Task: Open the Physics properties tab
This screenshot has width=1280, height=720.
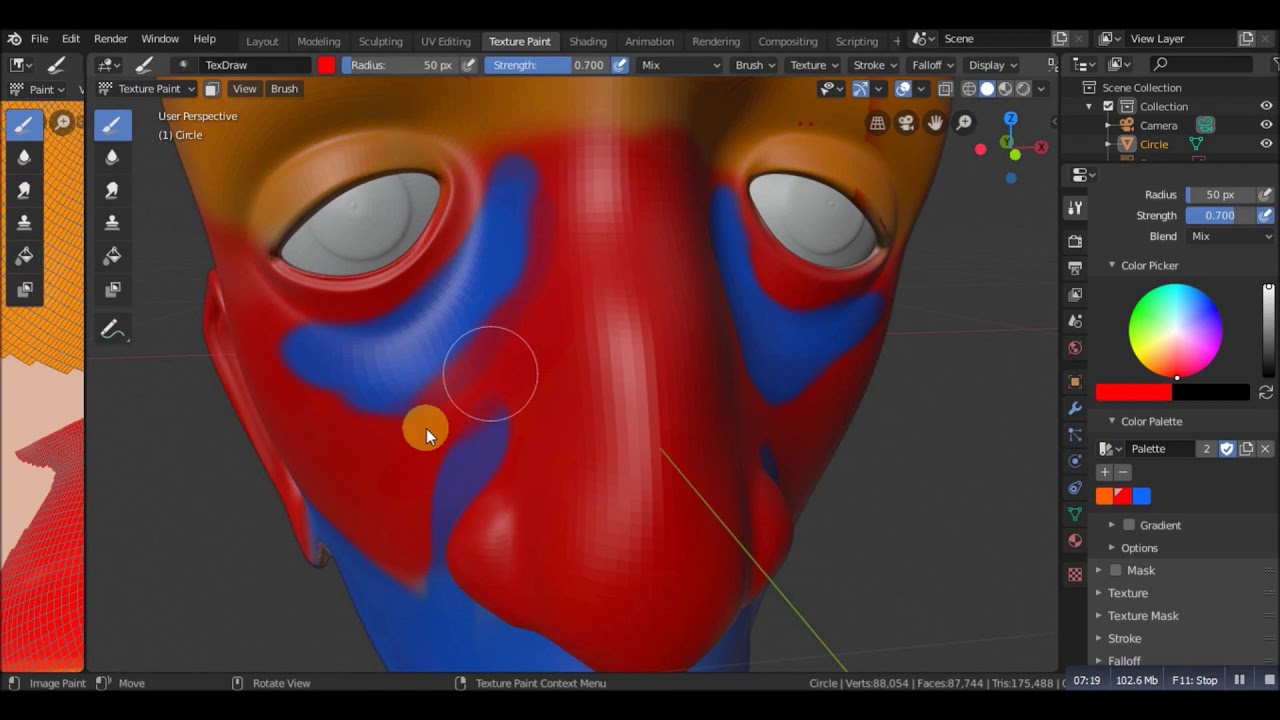Action: [x=1075, y=461]
